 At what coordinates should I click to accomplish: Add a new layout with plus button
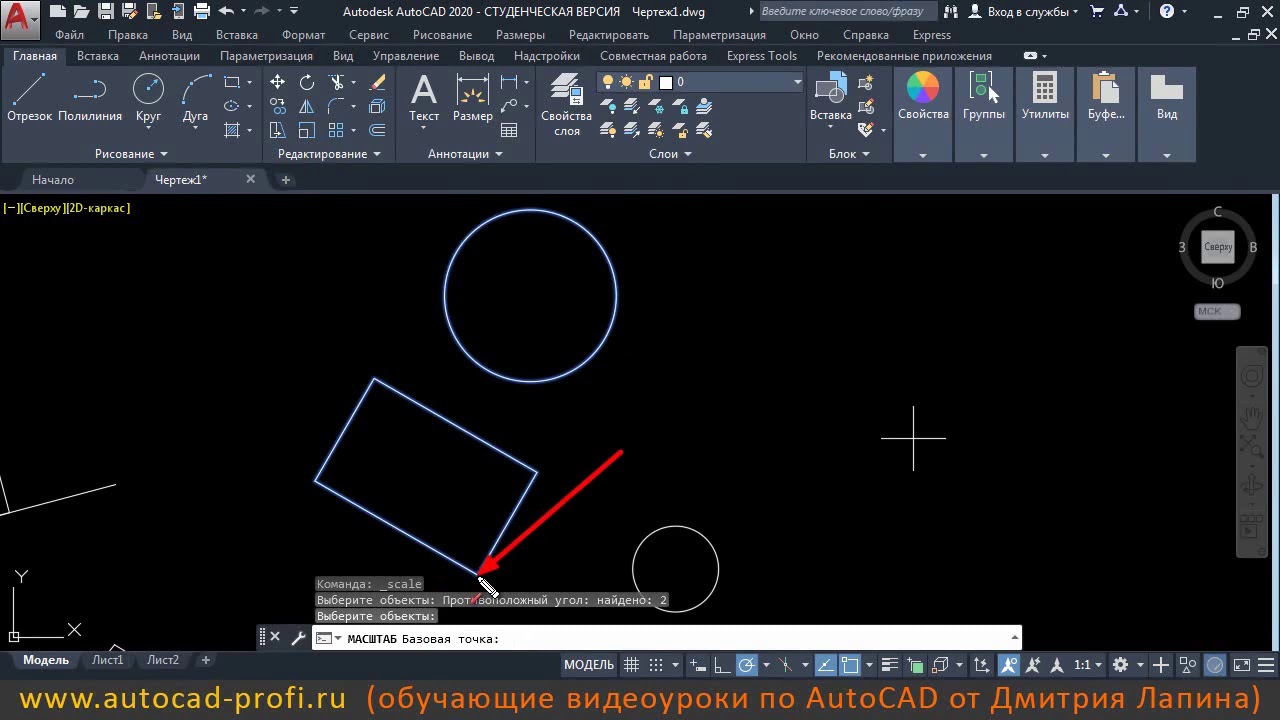[205, 660]
